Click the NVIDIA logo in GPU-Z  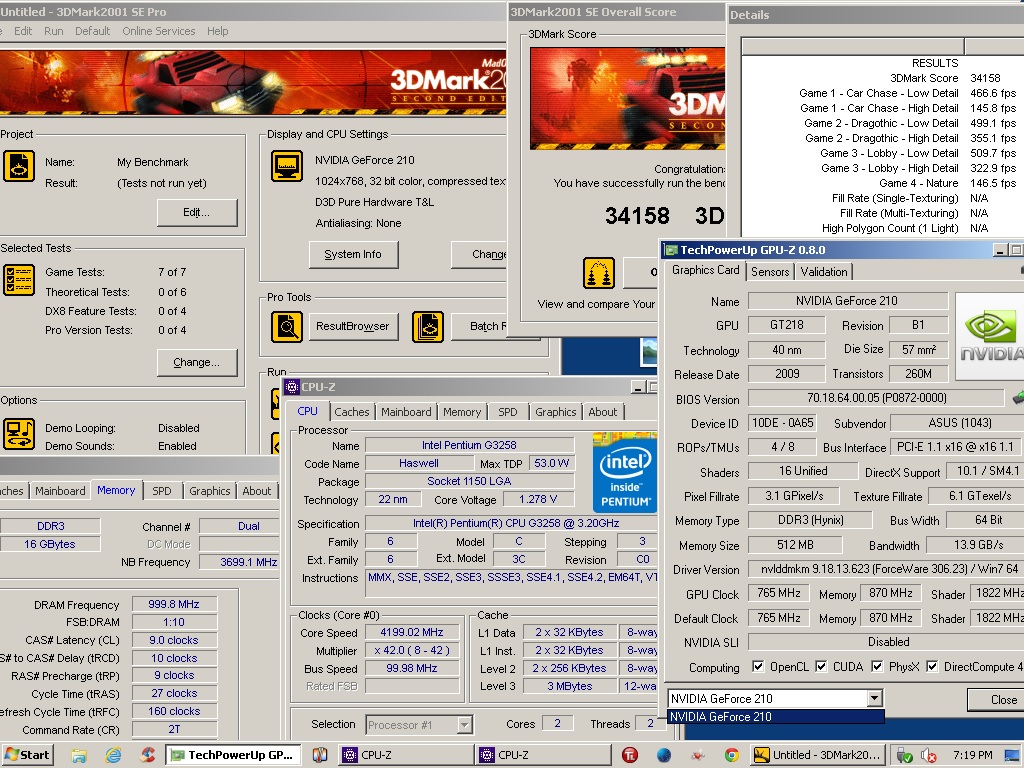990,336
